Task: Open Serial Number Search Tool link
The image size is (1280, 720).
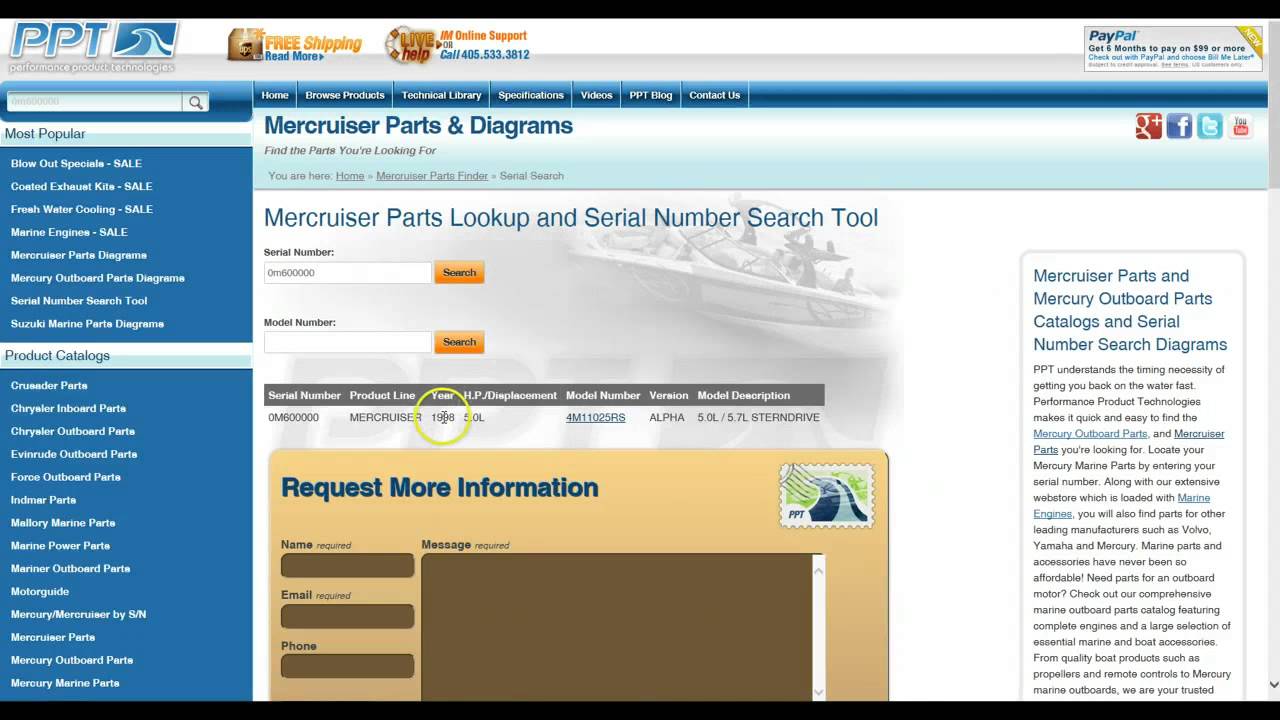Action: (x=79, y=302)
